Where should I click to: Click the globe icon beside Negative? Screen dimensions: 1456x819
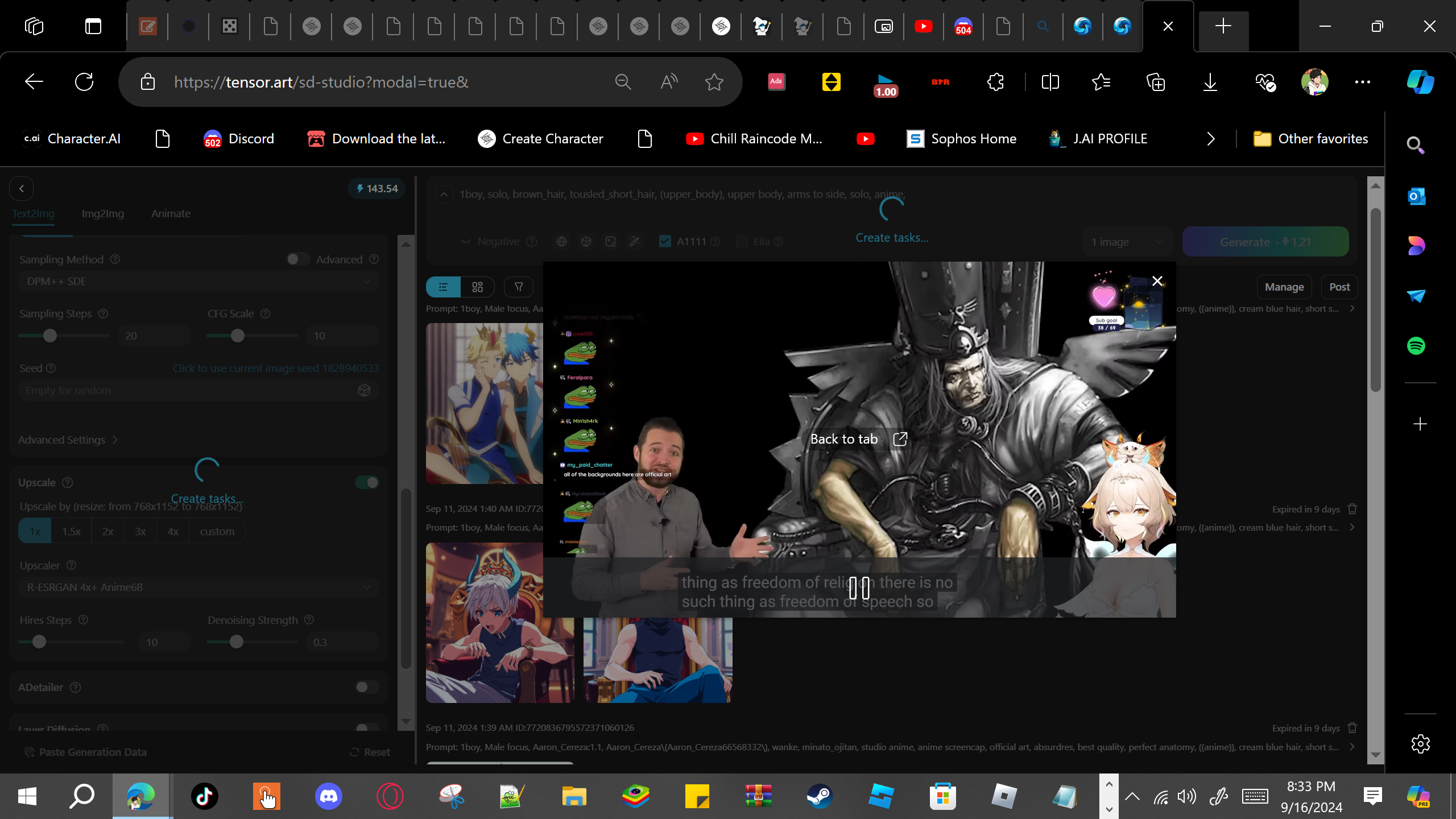coord(561,242)
